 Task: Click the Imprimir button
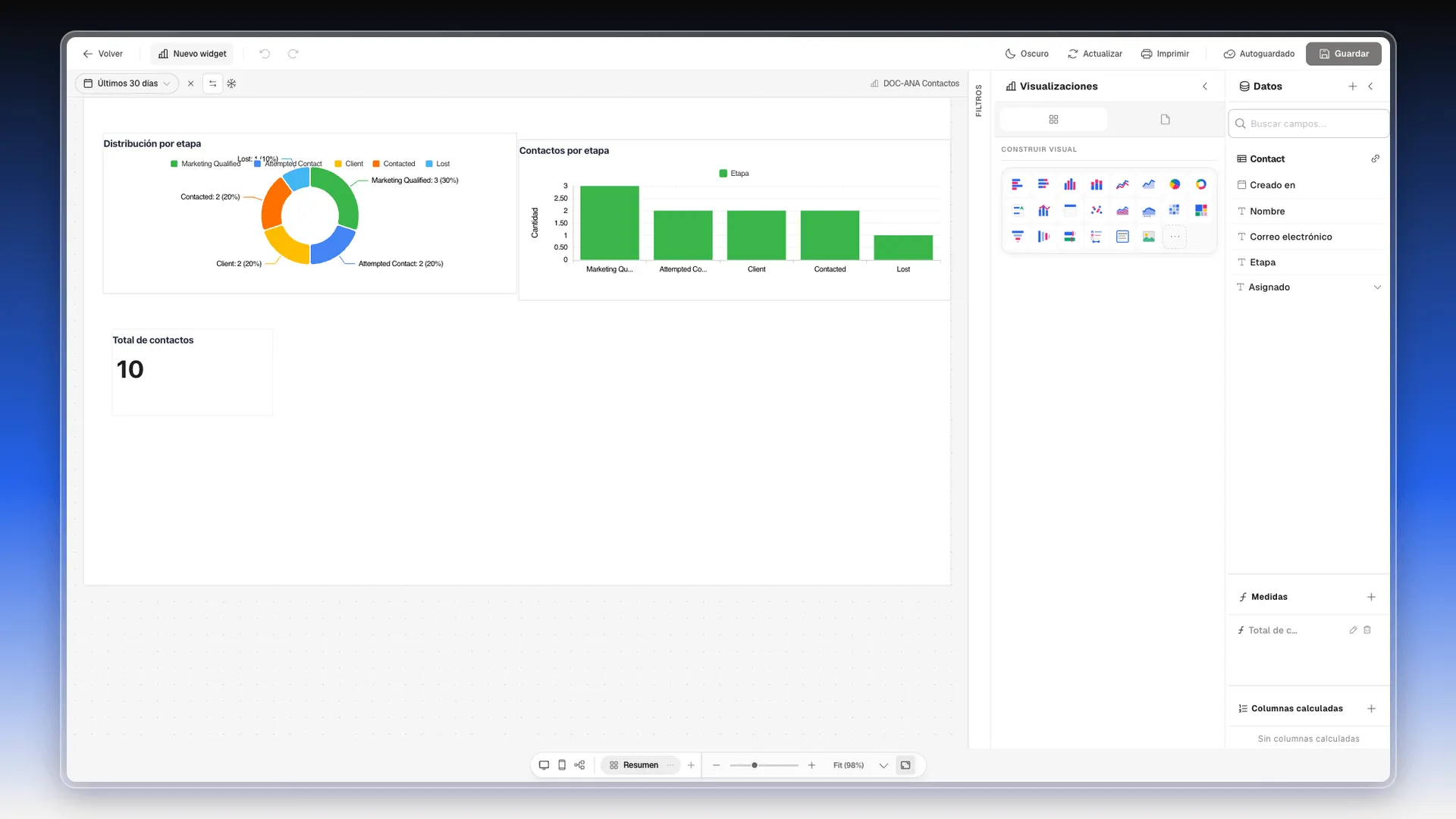(x=1165, y=54)
